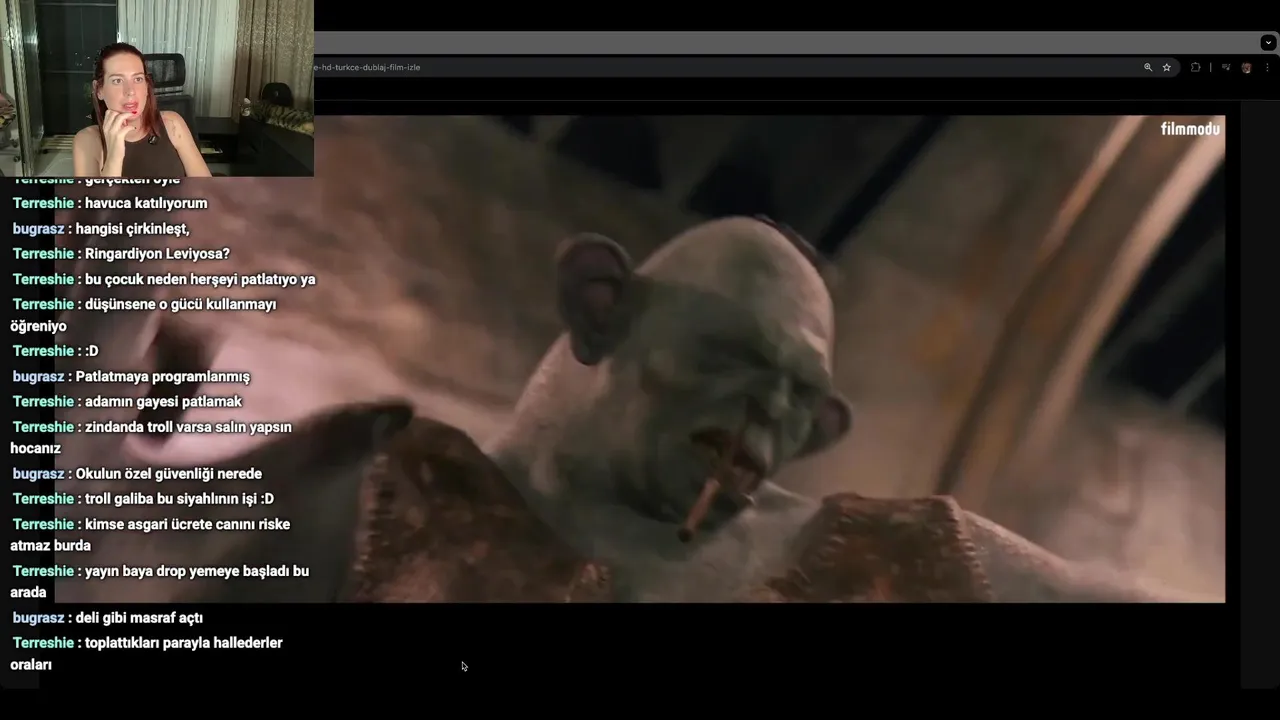Open the browser profile avatar

(1246, 67)
